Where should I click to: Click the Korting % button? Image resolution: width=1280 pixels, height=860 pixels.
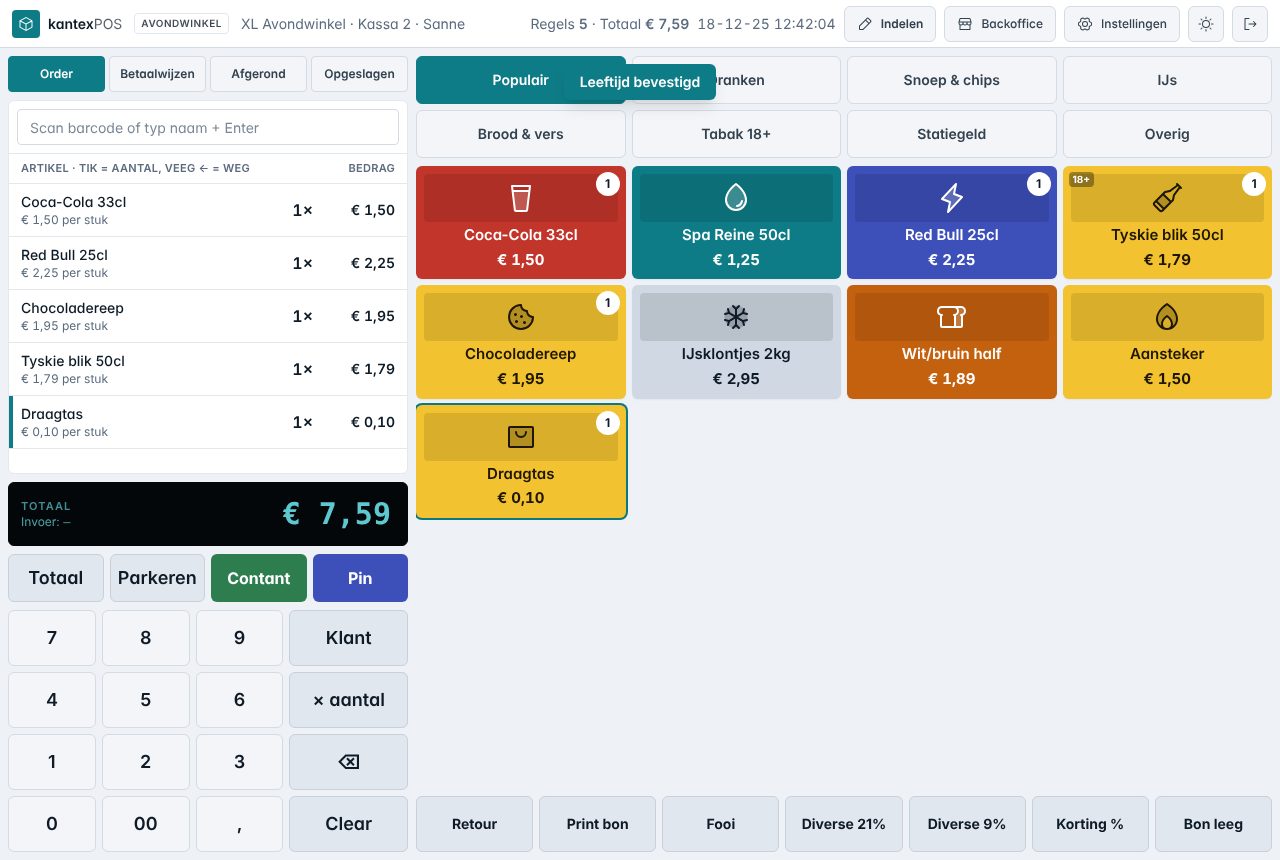click(1090, 824)
